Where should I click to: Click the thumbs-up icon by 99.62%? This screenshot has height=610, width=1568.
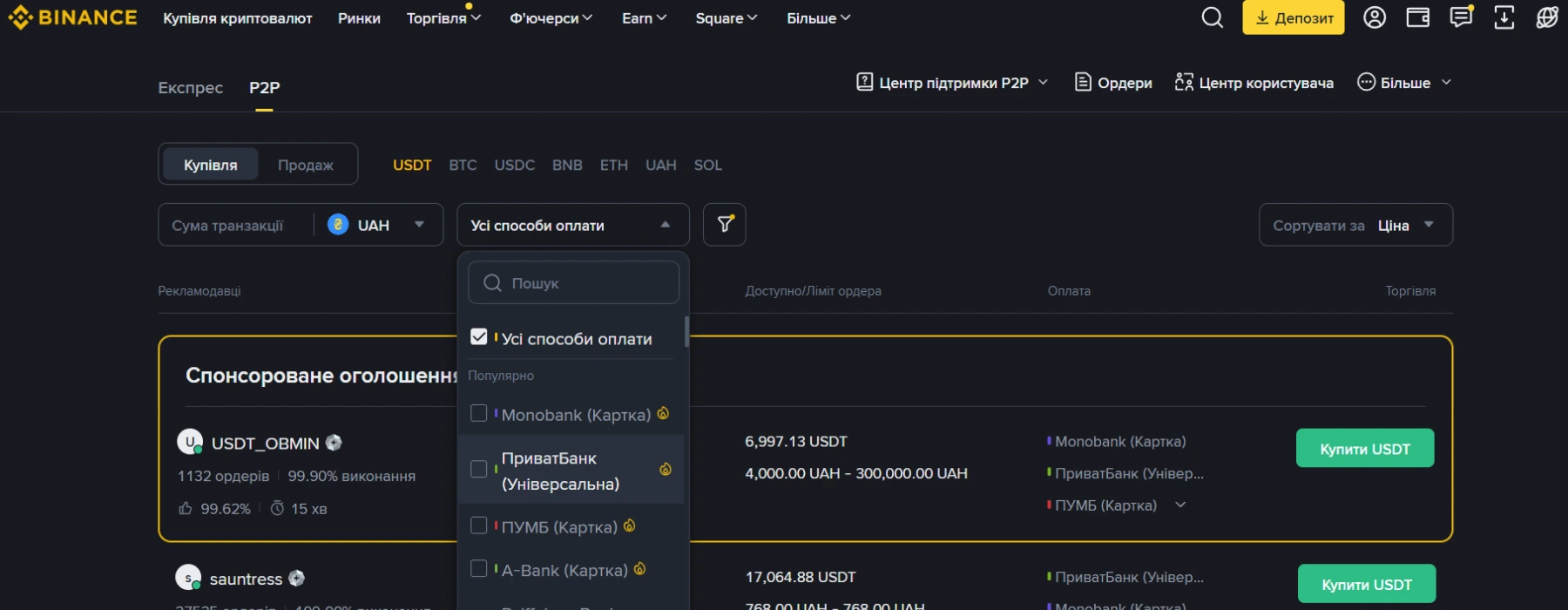(186, 508)
